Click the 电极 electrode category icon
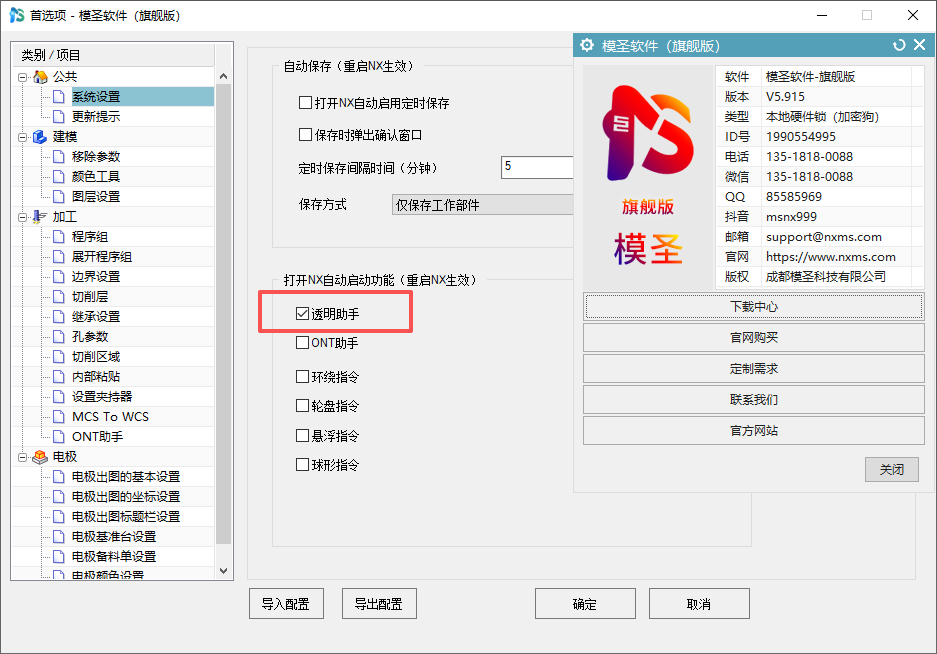 [40, 457]
